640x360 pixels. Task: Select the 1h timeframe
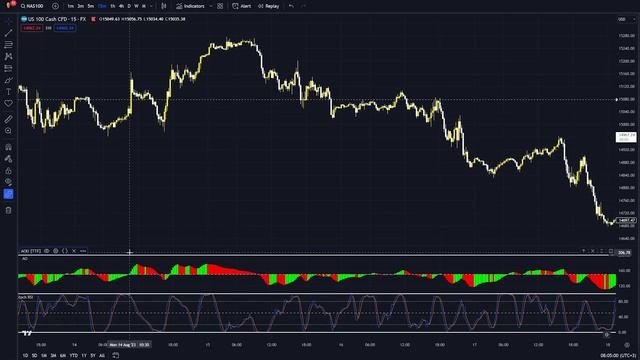click(x=113, y=6)
